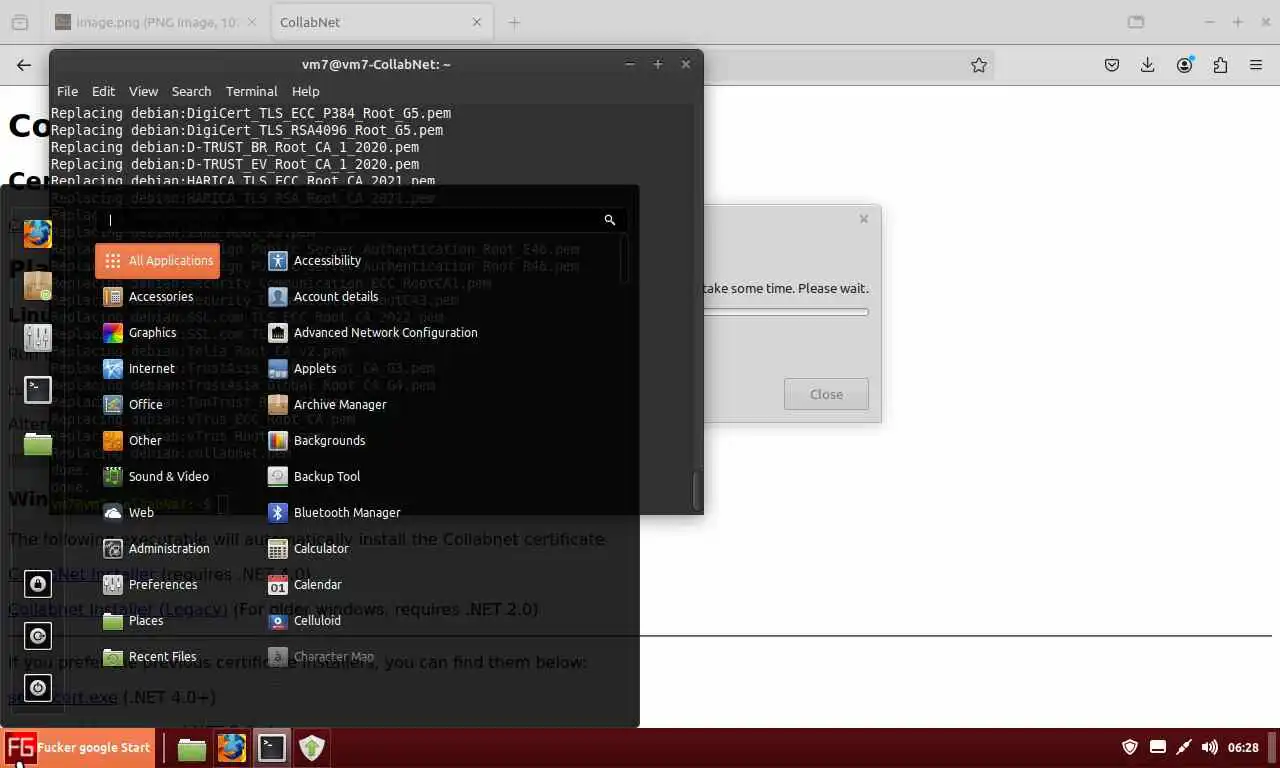Open the Terminal menu in the terminal window
This screenshot has width=1280, height=768.
pos(251,91)
